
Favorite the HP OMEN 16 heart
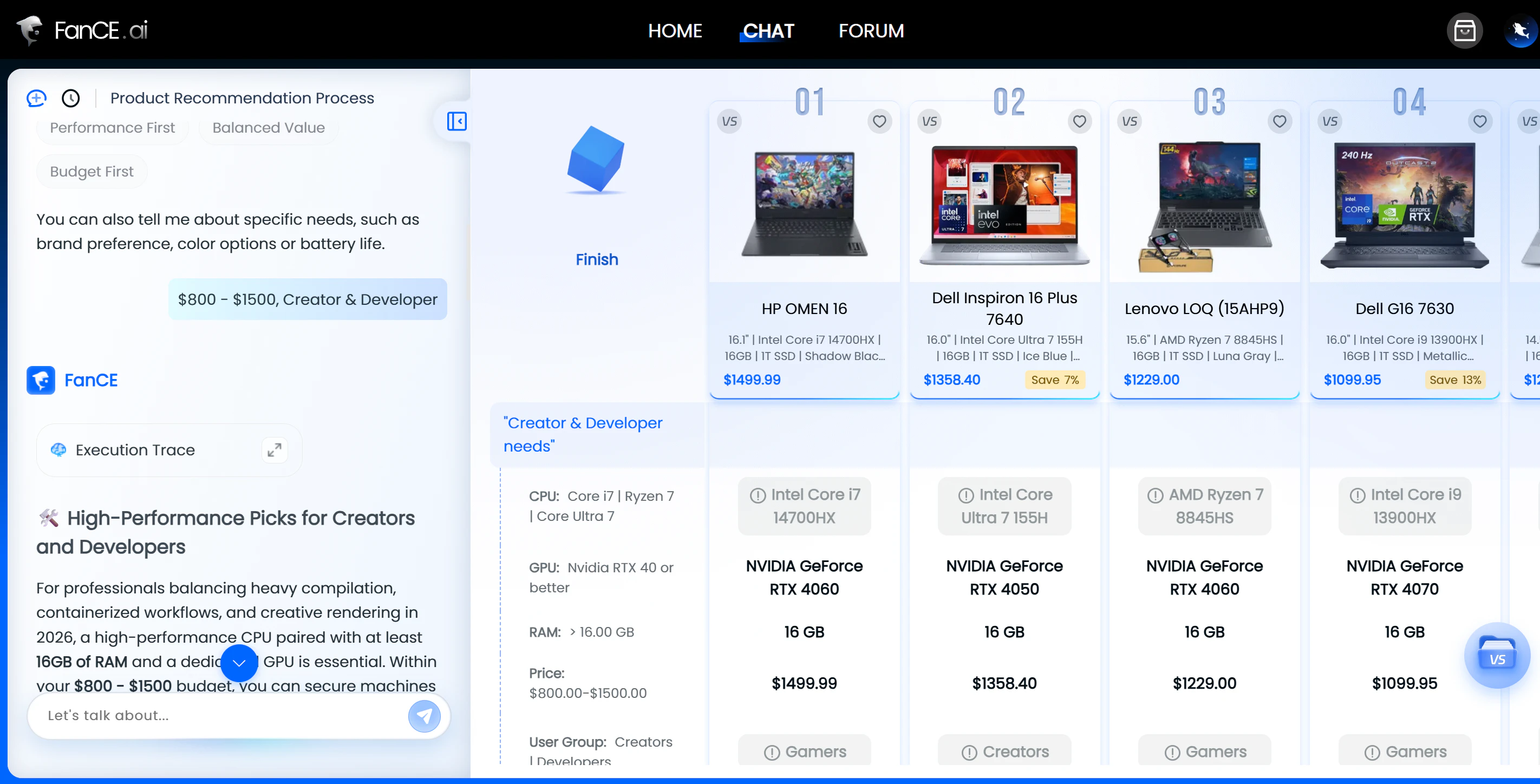click(x=879, y=121)
